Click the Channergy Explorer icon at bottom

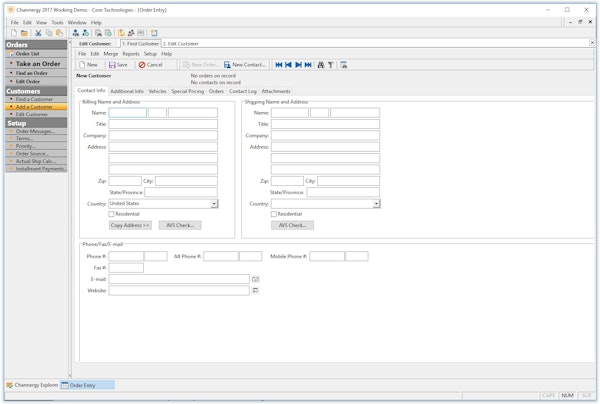[x=10, y=385]
